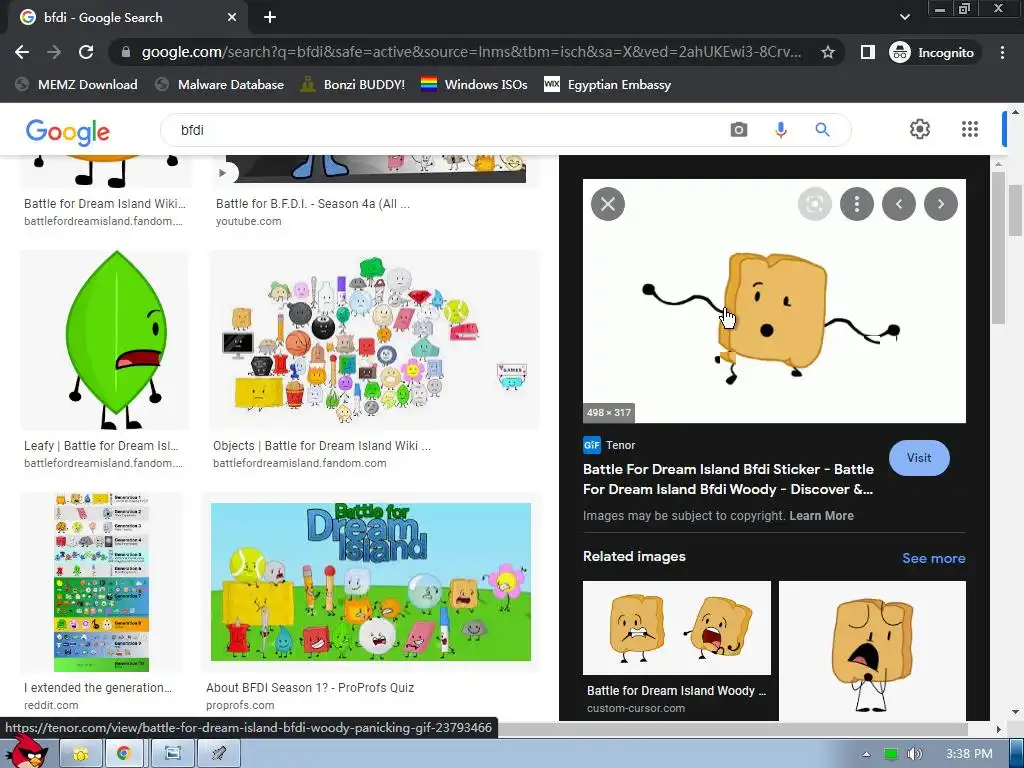
Task: Open the Battle for Dream Island ProProfs image
Action: tap(371, 582)
